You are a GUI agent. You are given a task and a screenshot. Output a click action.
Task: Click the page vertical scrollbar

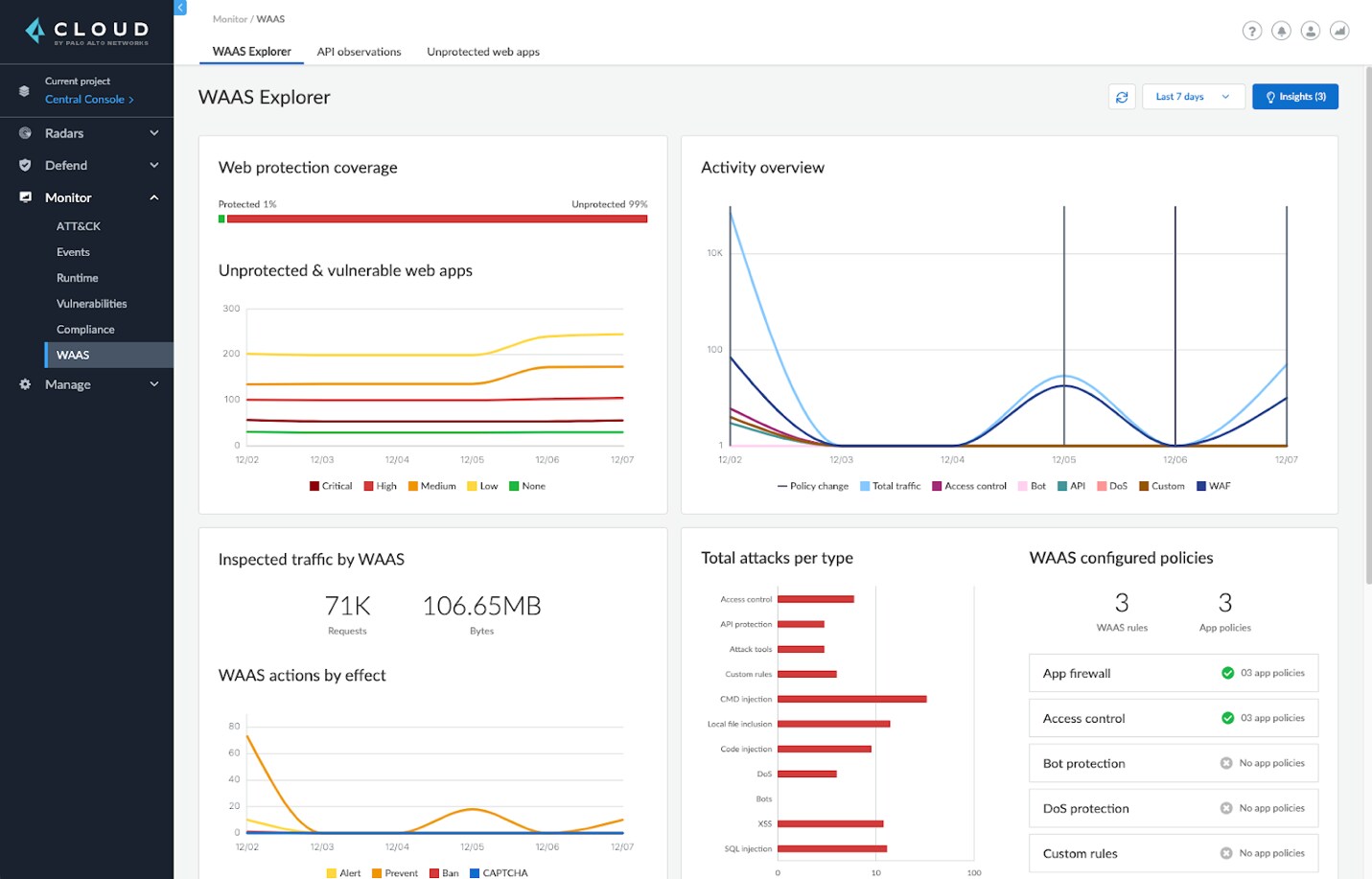[x=1368, y=326]
